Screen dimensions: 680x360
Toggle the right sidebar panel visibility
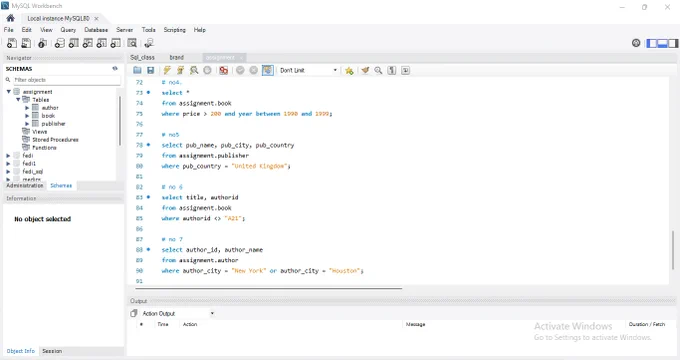point(673,43)
